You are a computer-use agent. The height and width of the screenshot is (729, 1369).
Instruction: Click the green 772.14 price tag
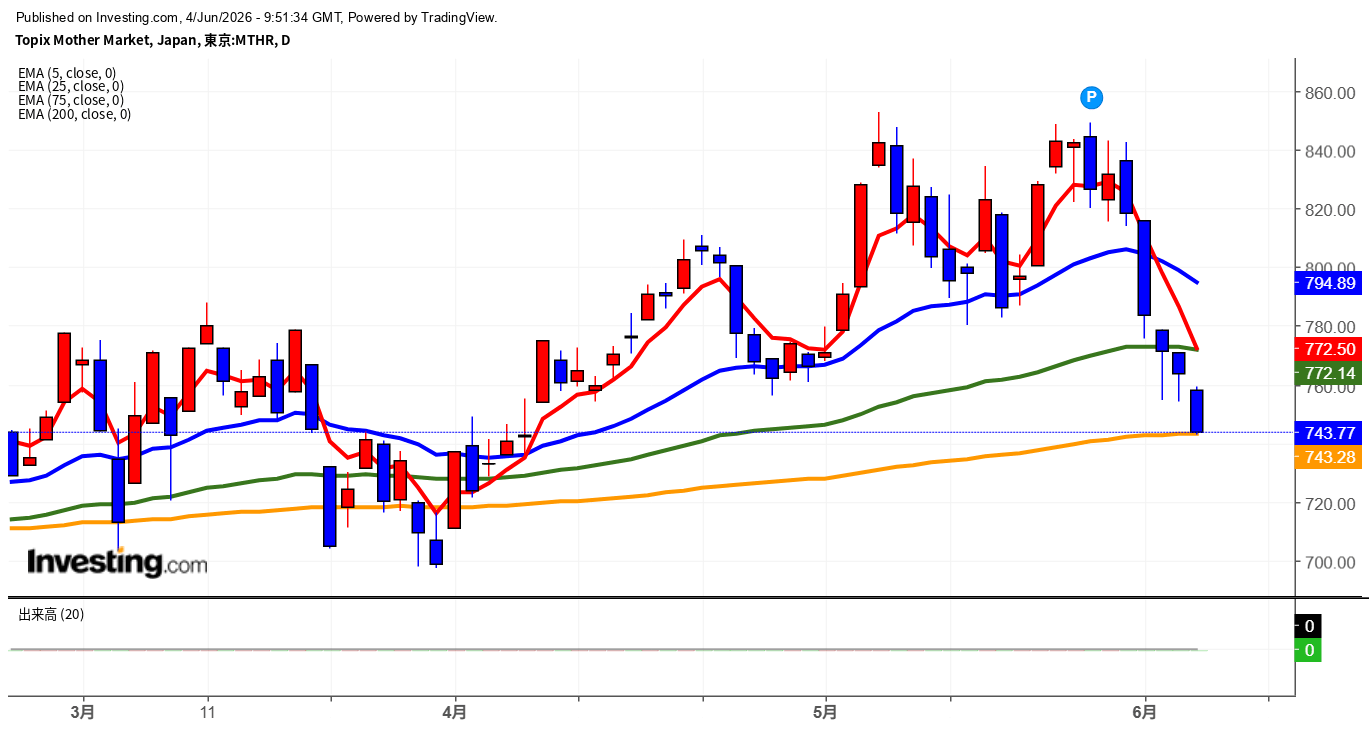tap(1328, 373)
